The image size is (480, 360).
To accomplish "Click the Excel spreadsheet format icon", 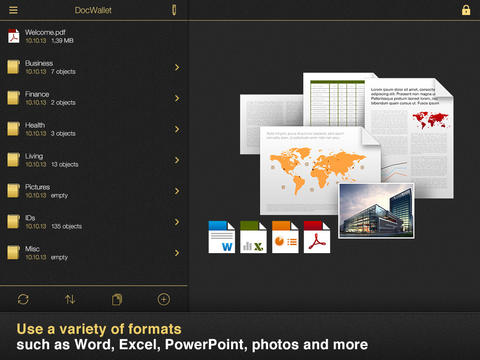I will pos(253,237).
